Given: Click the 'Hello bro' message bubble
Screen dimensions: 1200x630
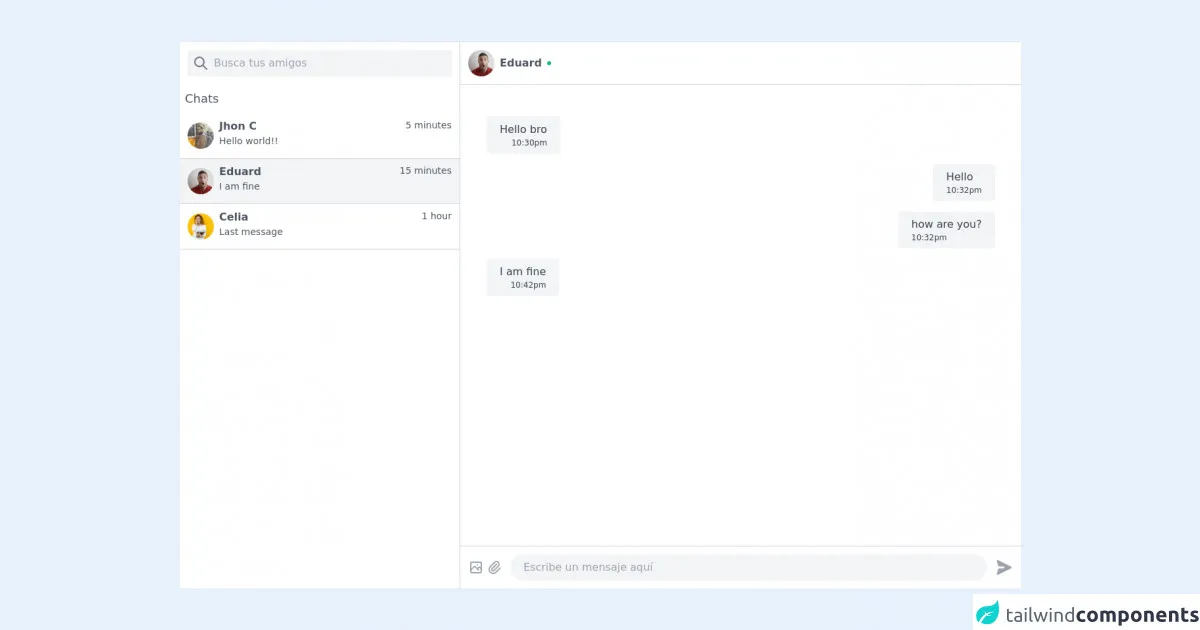Looking at the screenshot, I should click(523, 135).
